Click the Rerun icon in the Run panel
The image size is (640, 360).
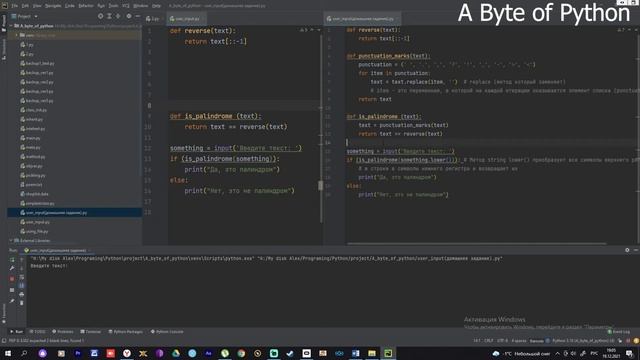(12, 260)
